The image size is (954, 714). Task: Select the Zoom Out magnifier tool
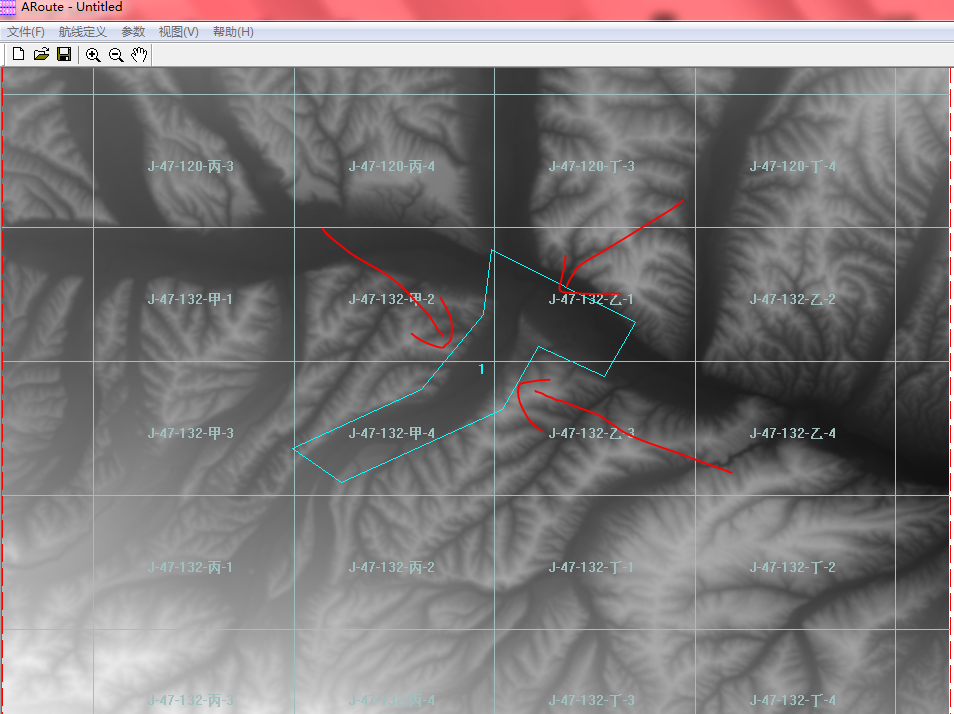pos(116,55)
